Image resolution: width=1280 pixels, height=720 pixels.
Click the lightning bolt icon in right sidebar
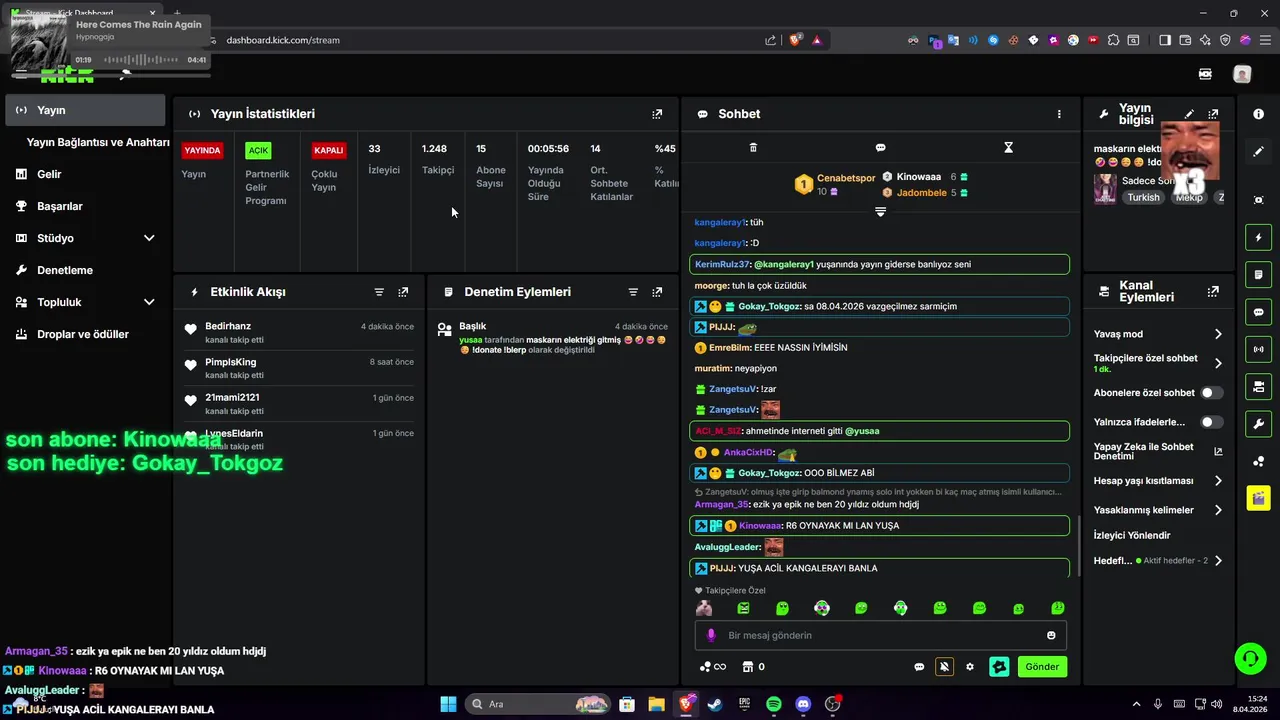pyautogui.click(x=1258, y=238)
